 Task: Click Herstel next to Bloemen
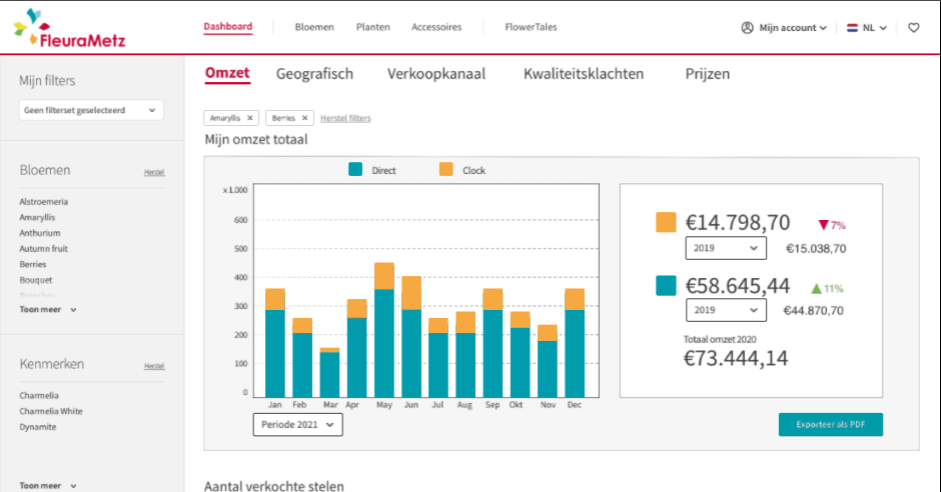click(154, 172)
